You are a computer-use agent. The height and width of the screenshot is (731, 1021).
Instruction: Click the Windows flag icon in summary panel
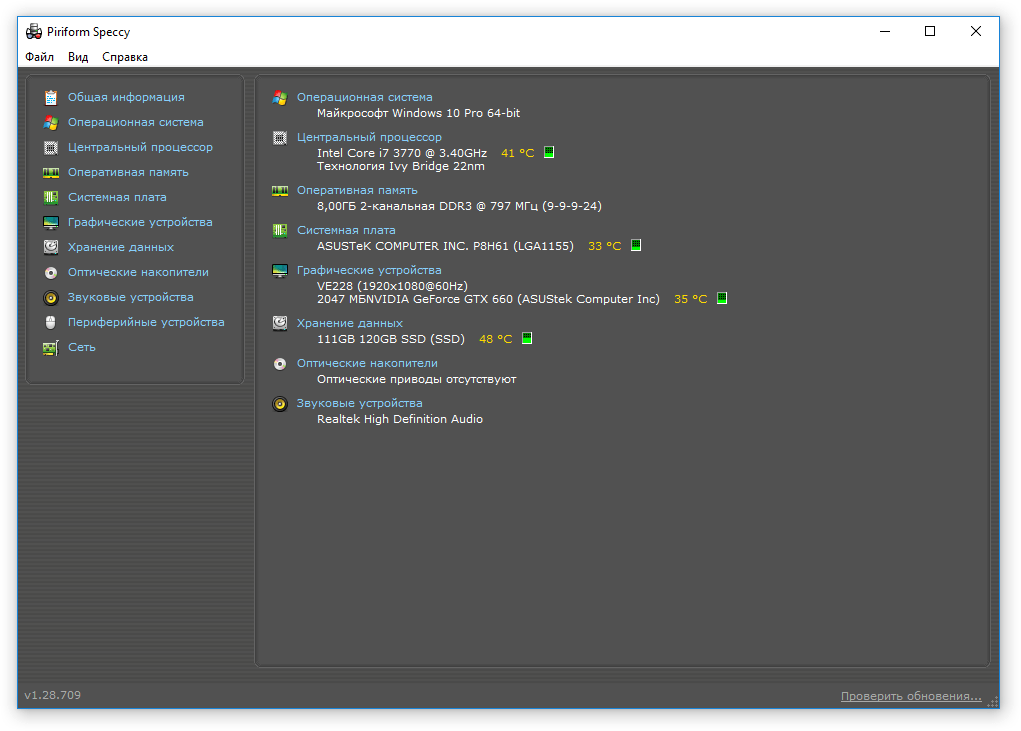click(x=280, y=98)
